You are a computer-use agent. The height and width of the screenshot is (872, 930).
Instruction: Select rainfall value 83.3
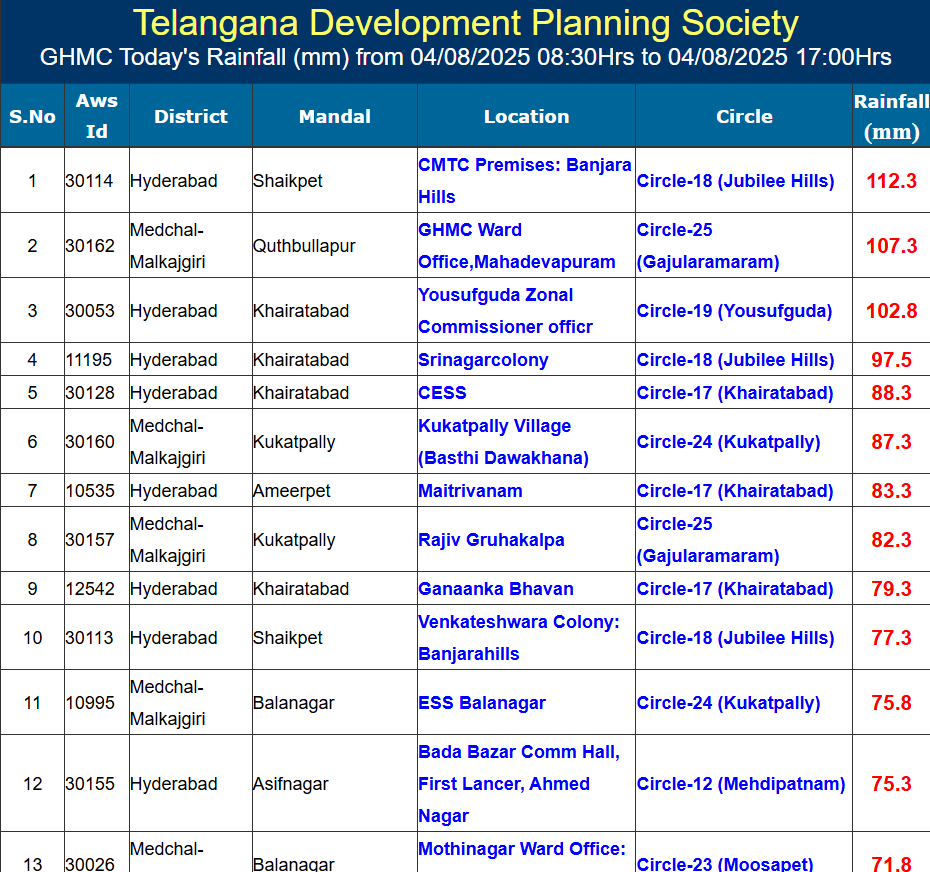point(891,491)
